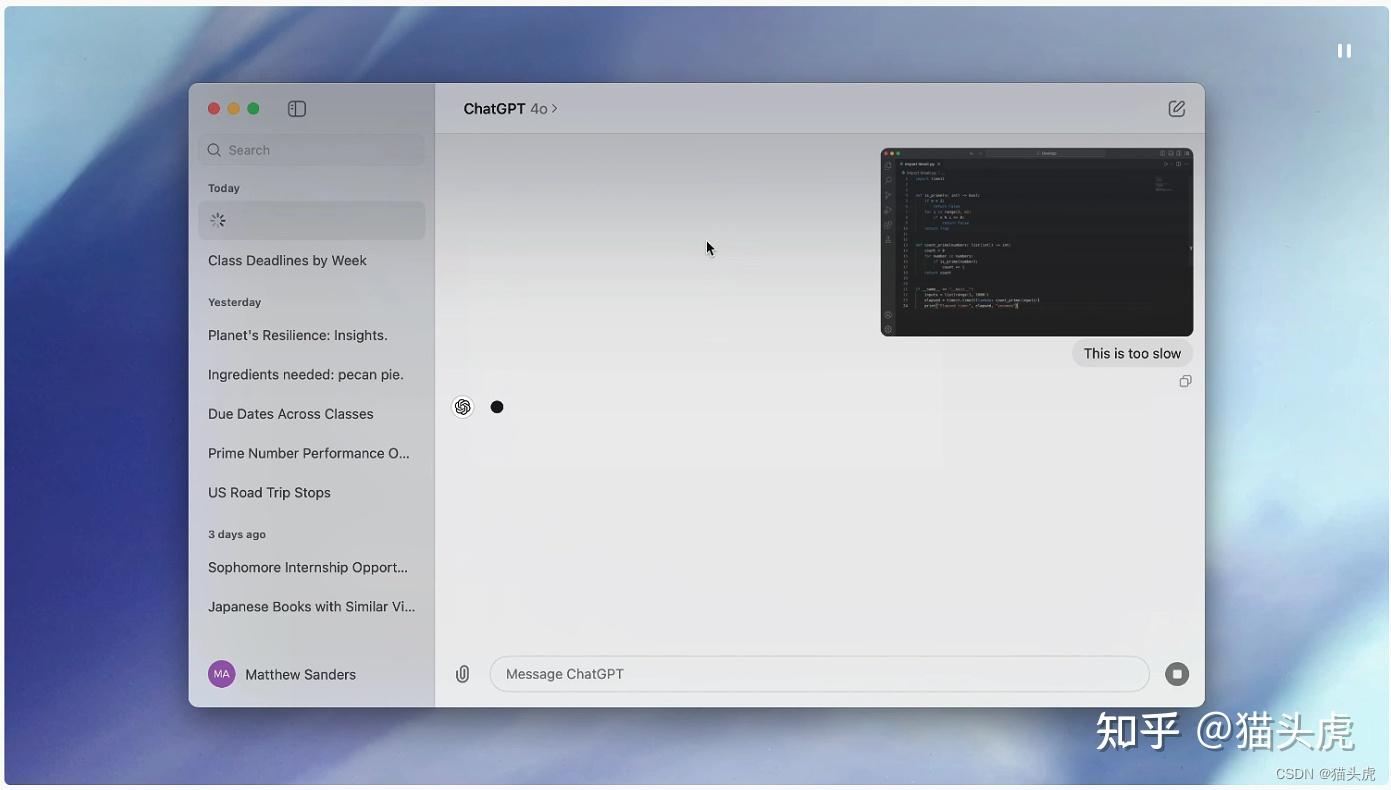The height and width of the screenshot is (790, 1391).
Task: Open Matthew Sanders account menu
Action: 282,674
